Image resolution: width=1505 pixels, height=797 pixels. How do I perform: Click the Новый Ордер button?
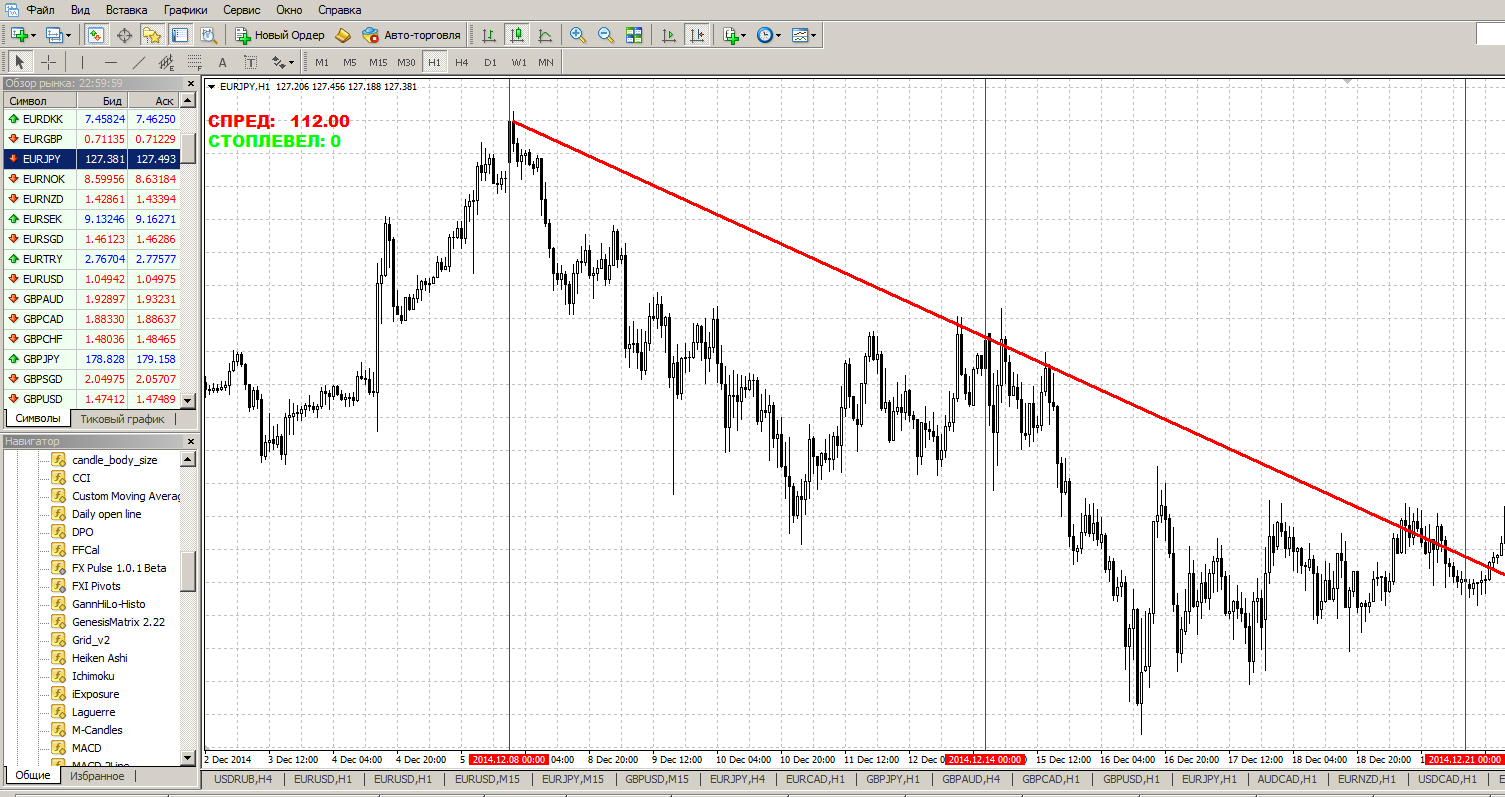point(279,35)
